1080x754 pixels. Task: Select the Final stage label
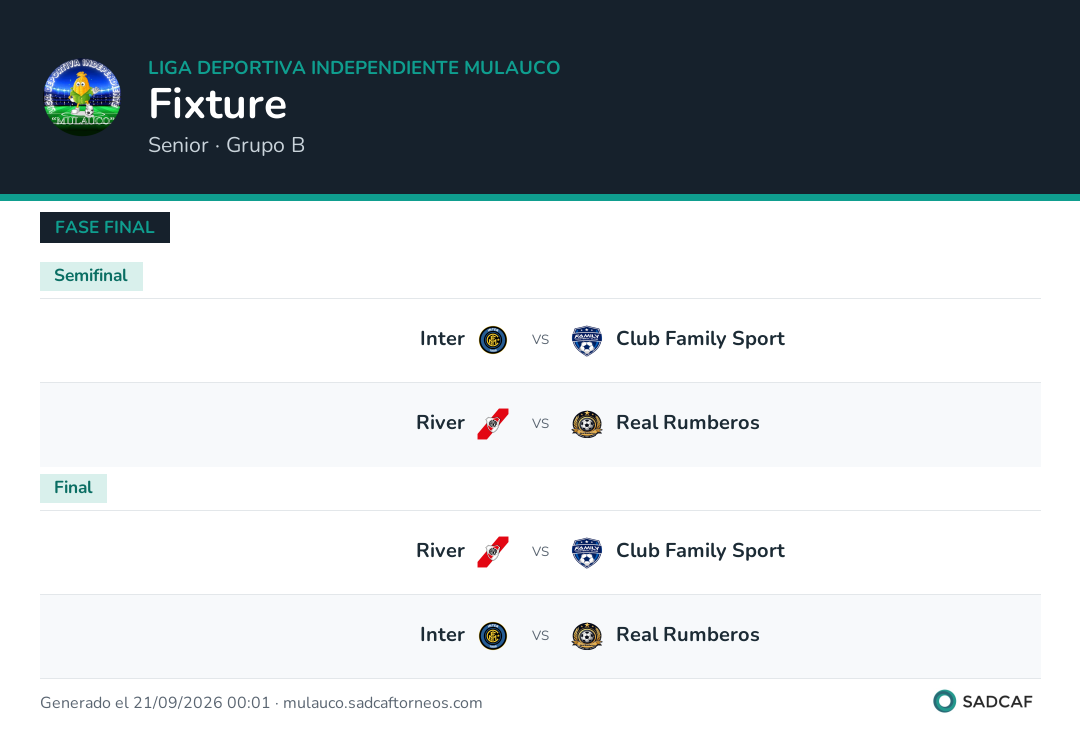point(73,488)
